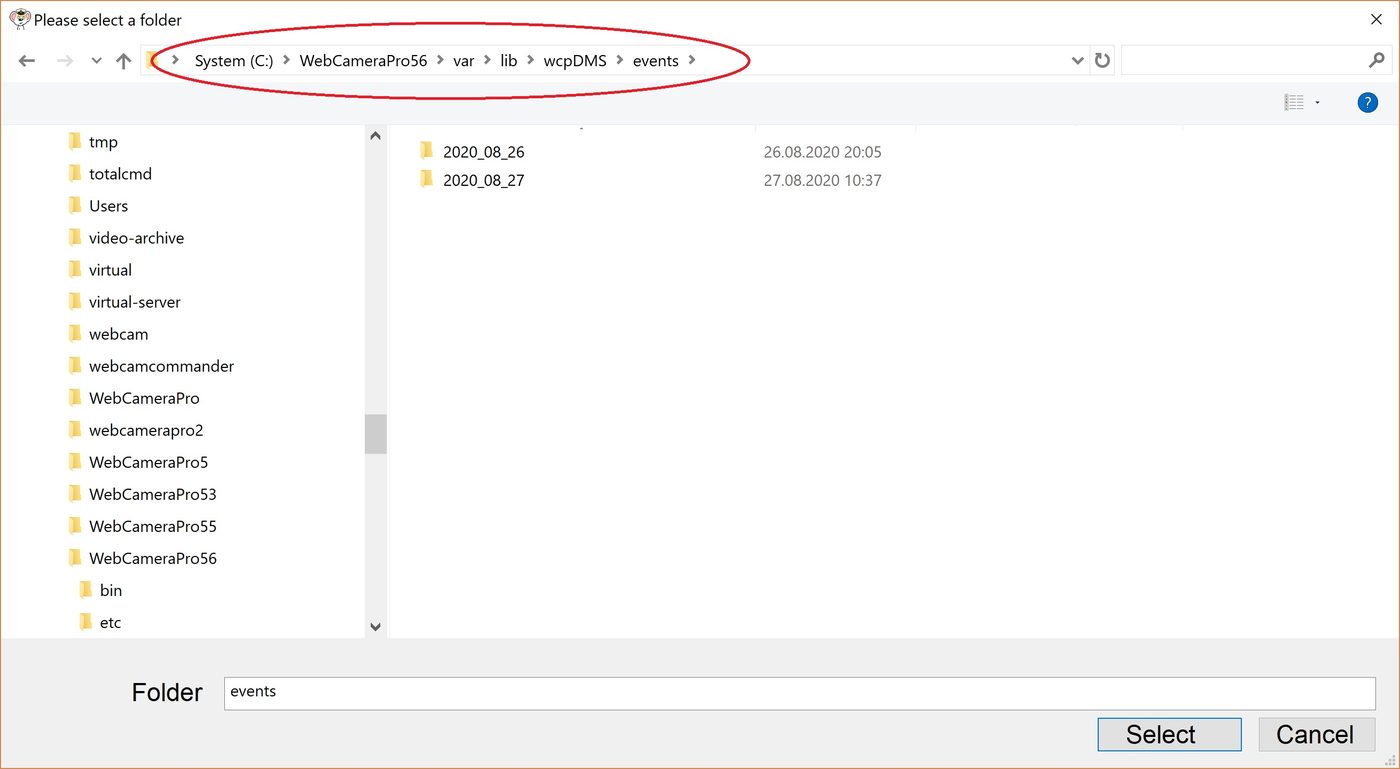Expand chevron after System (C:) breadcrumb
1400x769 pixels.
coord(287,61)
